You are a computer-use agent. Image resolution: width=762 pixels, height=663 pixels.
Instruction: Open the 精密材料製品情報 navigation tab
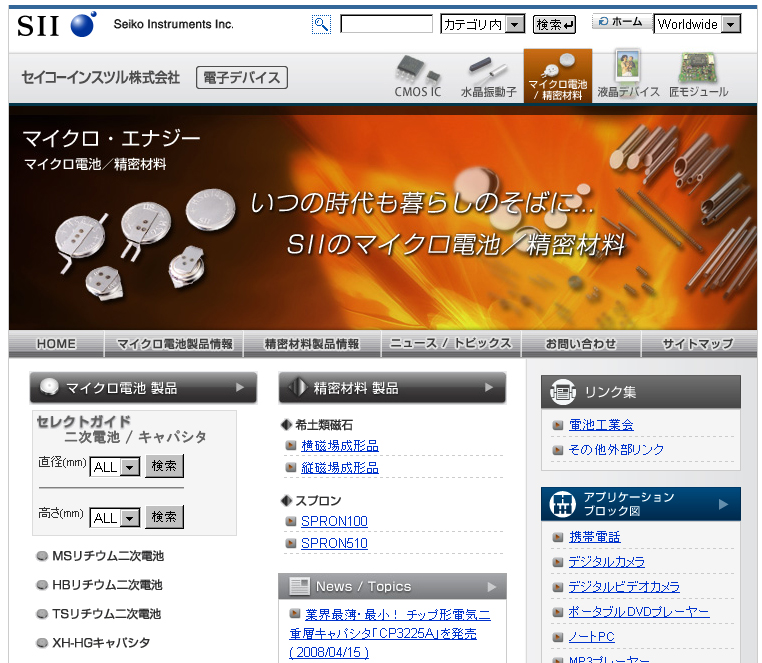pos(312,344)
